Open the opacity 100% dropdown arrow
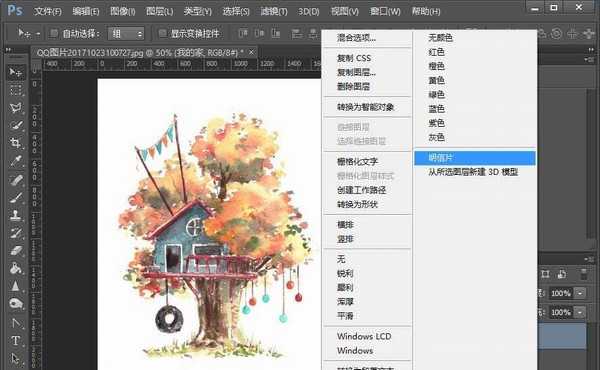600x370 pixels. [580, 293]
